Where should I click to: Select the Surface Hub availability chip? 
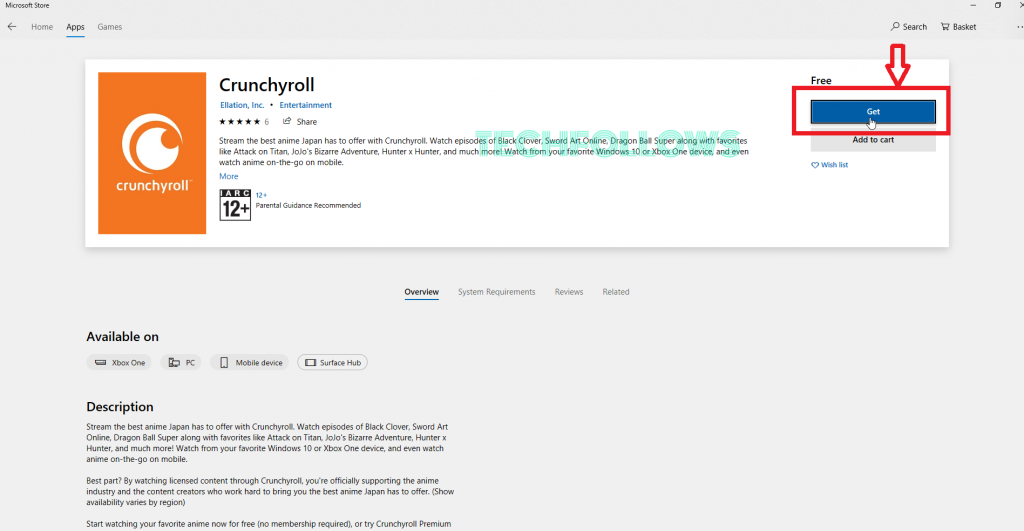point(332,362)
